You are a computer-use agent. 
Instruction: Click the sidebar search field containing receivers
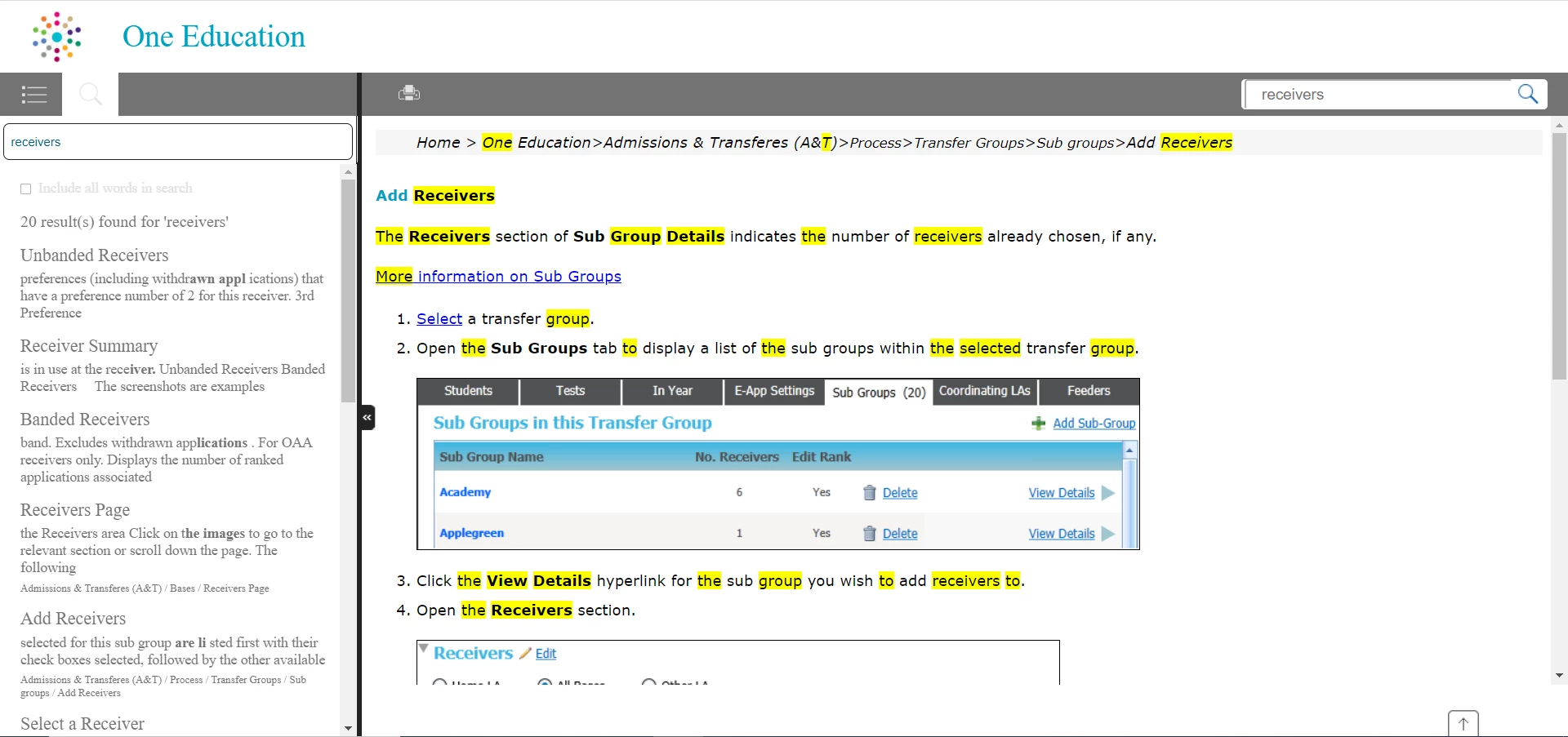coord(178,142)
